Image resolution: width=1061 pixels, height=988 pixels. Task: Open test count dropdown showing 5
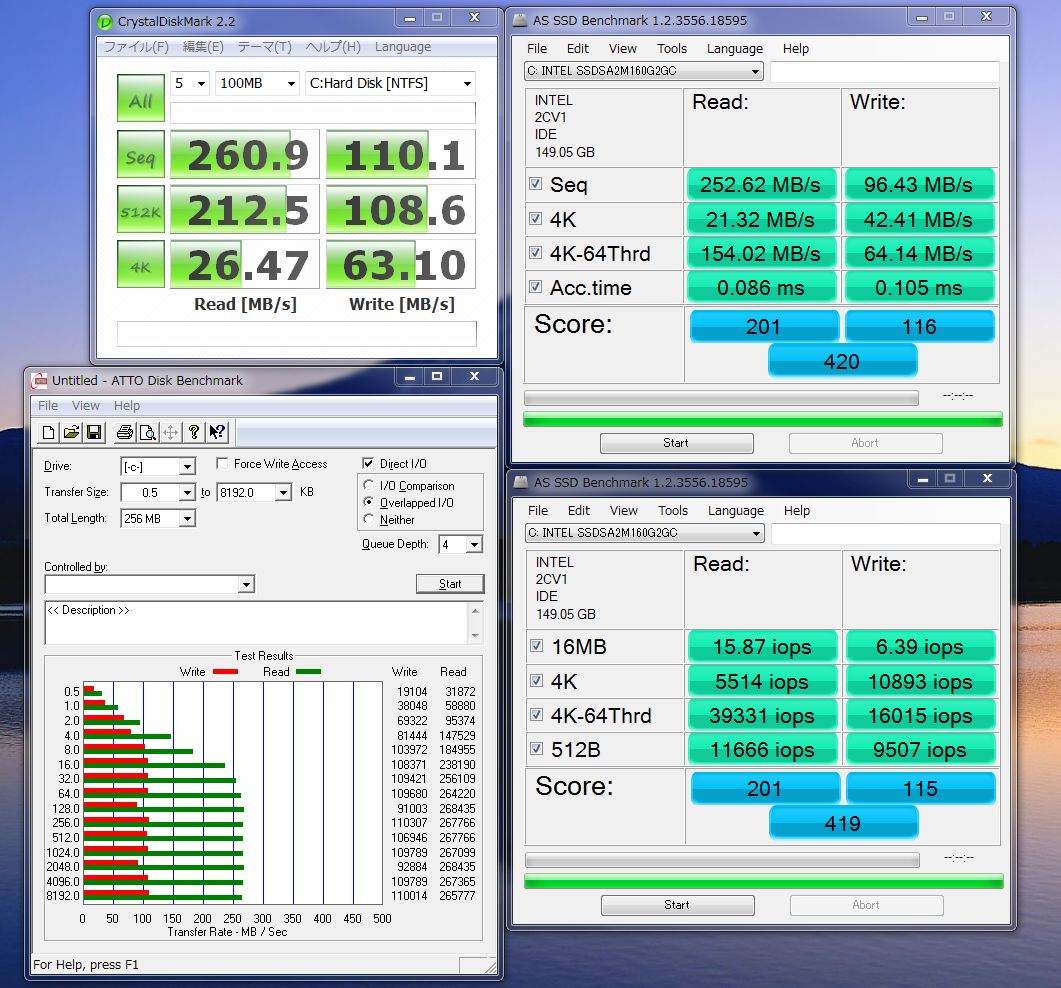[x=190, y=83]
